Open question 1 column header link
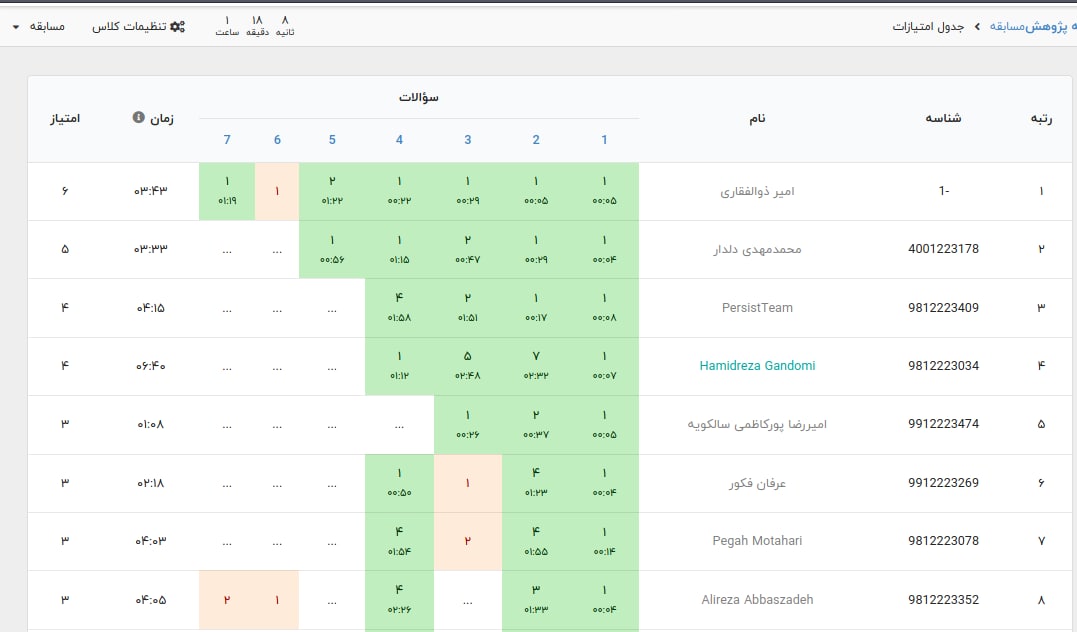Screen dimensions: 1077x632 coord(604,140)
